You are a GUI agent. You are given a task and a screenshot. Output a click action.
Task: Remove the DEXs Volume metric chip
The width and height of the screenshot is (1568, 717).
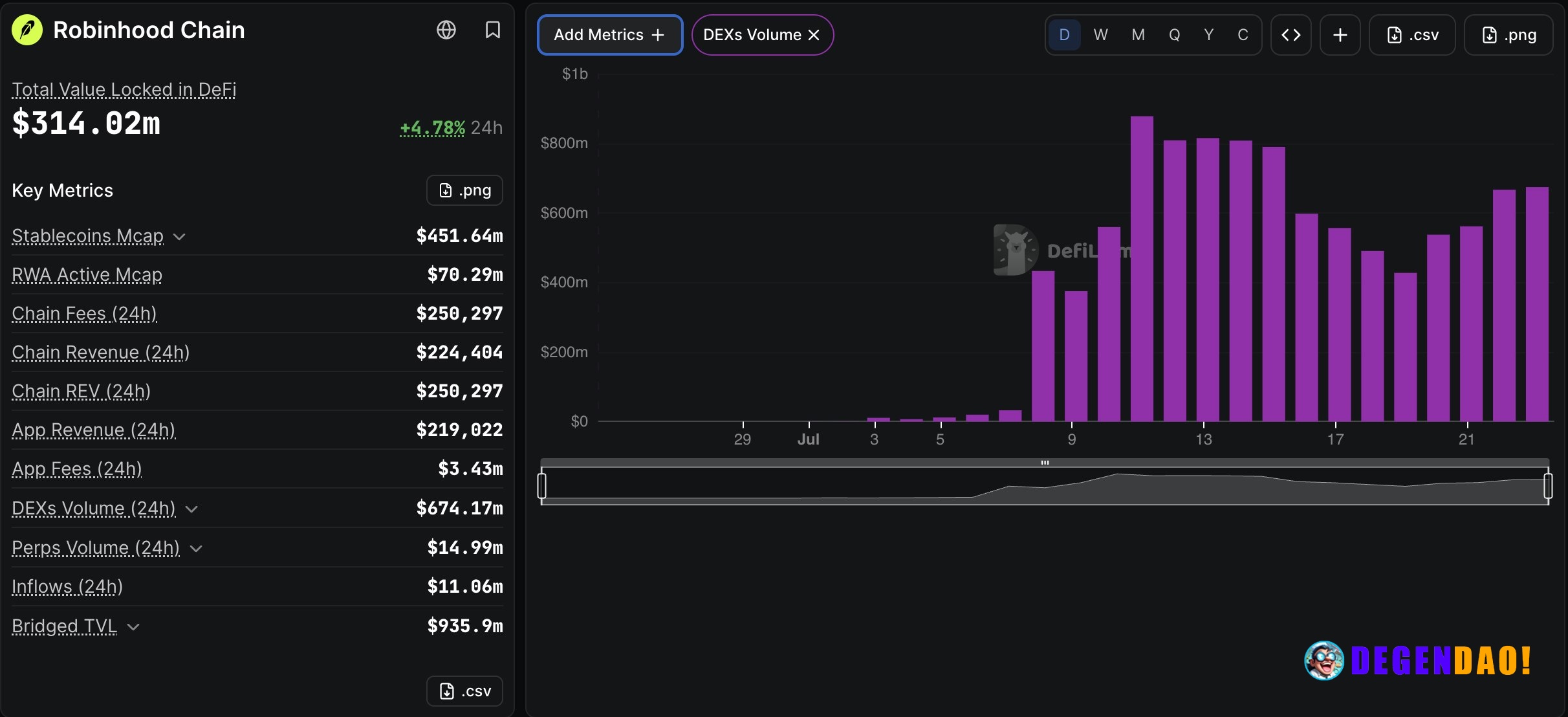click(x=814, y=35)
